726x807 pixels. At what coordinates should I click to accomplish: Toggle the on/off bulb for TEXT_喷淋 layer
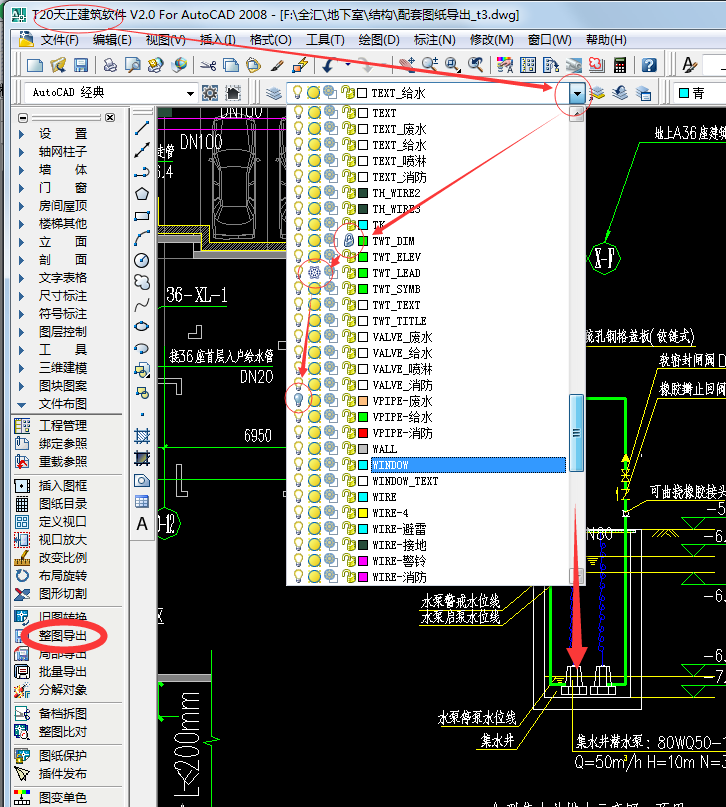pyautogui.click(x=298, y=161)
